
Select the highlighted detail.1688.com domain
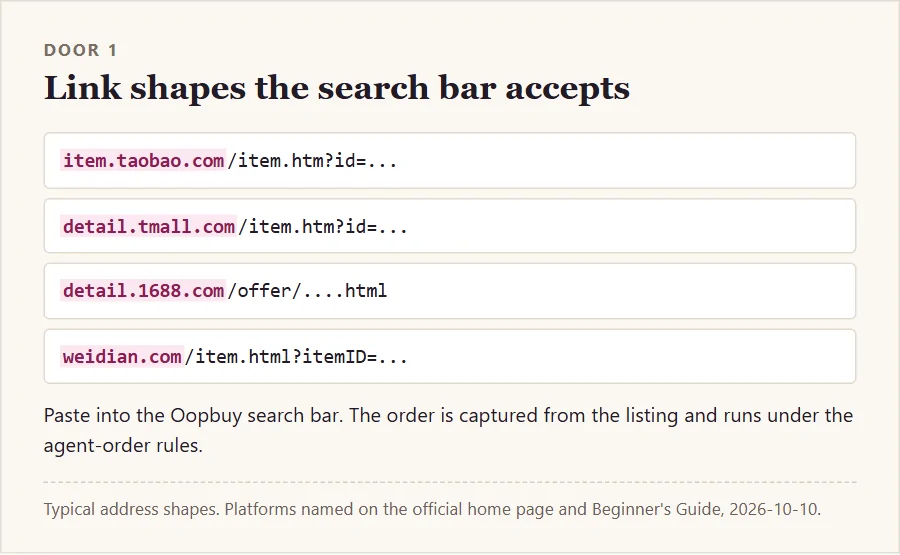tap(143, 291)
